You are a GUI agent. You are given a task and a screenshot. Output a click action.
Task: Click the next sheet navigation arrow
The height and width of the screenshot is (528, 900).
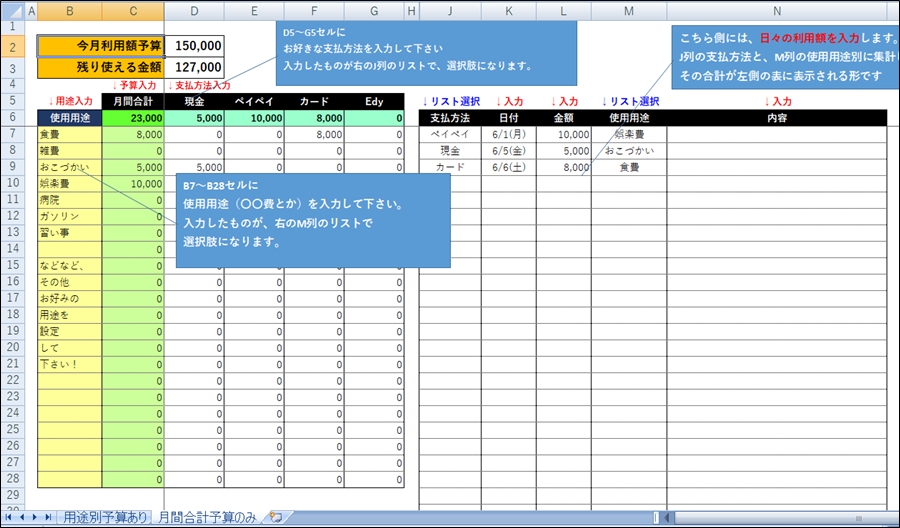click(x=35, y=517)
